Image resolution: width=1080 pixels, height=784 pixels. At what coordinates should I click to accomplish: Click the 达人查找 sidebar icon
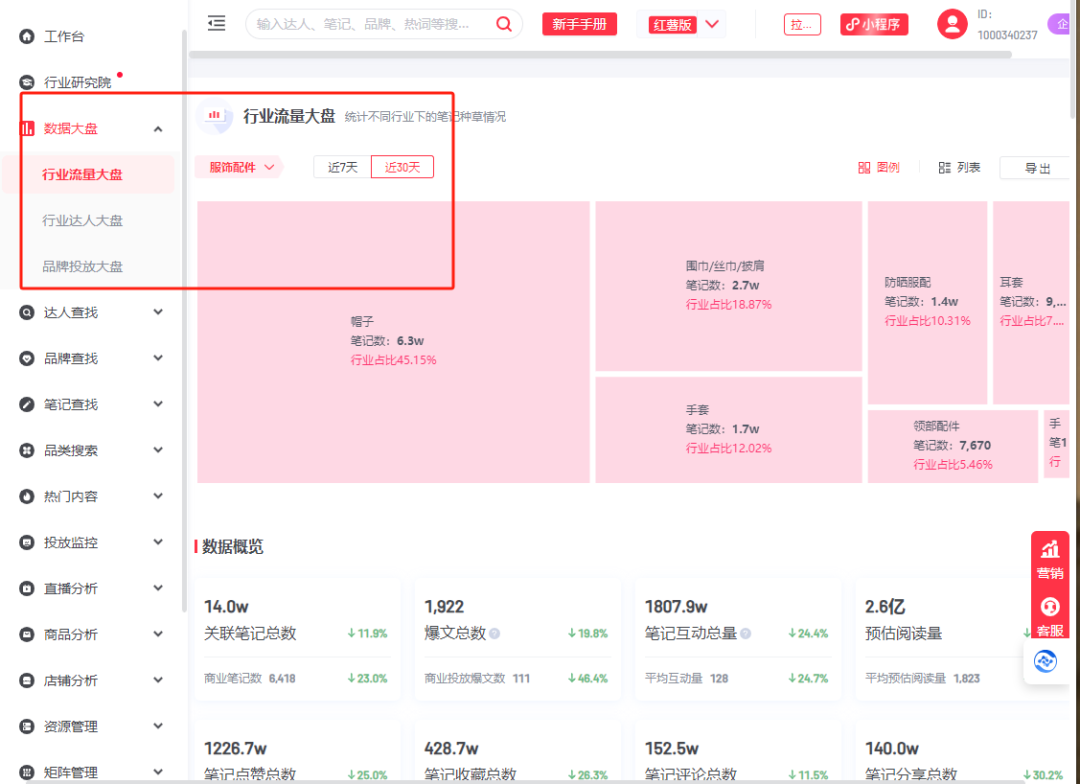coord(26,312)
